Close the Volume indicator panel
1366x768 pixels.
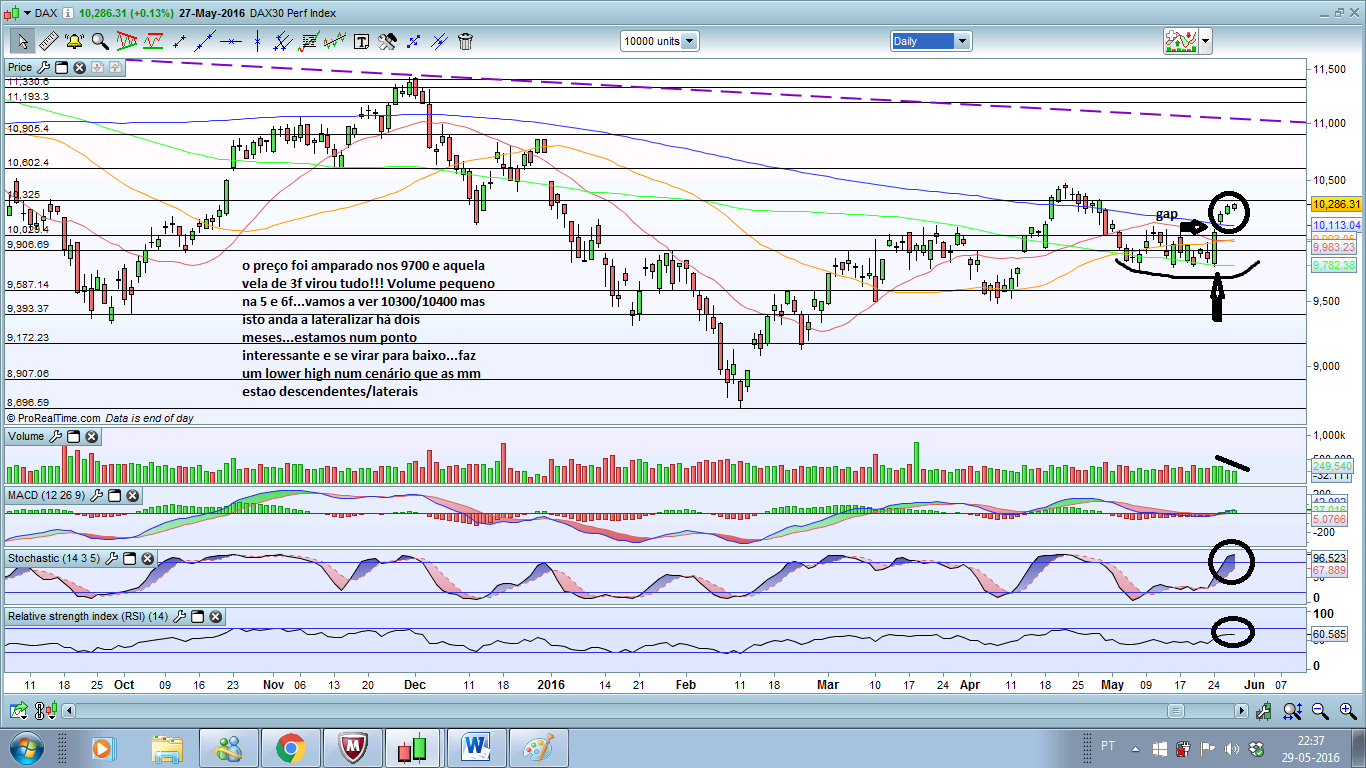[x=91, y=437]
